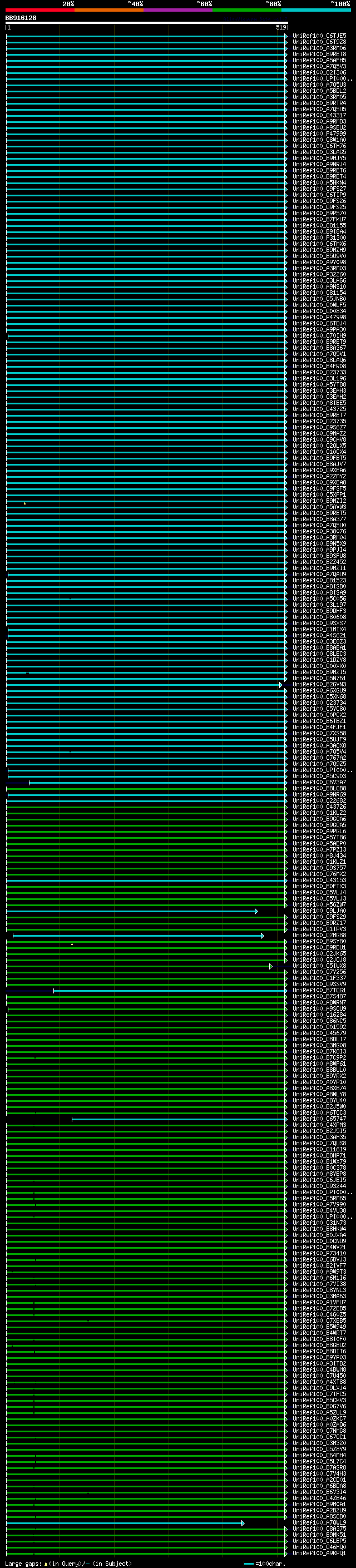Click the arrowhead ending the UniRef100_Q5IWX8 alignment
The image size is (356, 1568).
pos(271,966)
